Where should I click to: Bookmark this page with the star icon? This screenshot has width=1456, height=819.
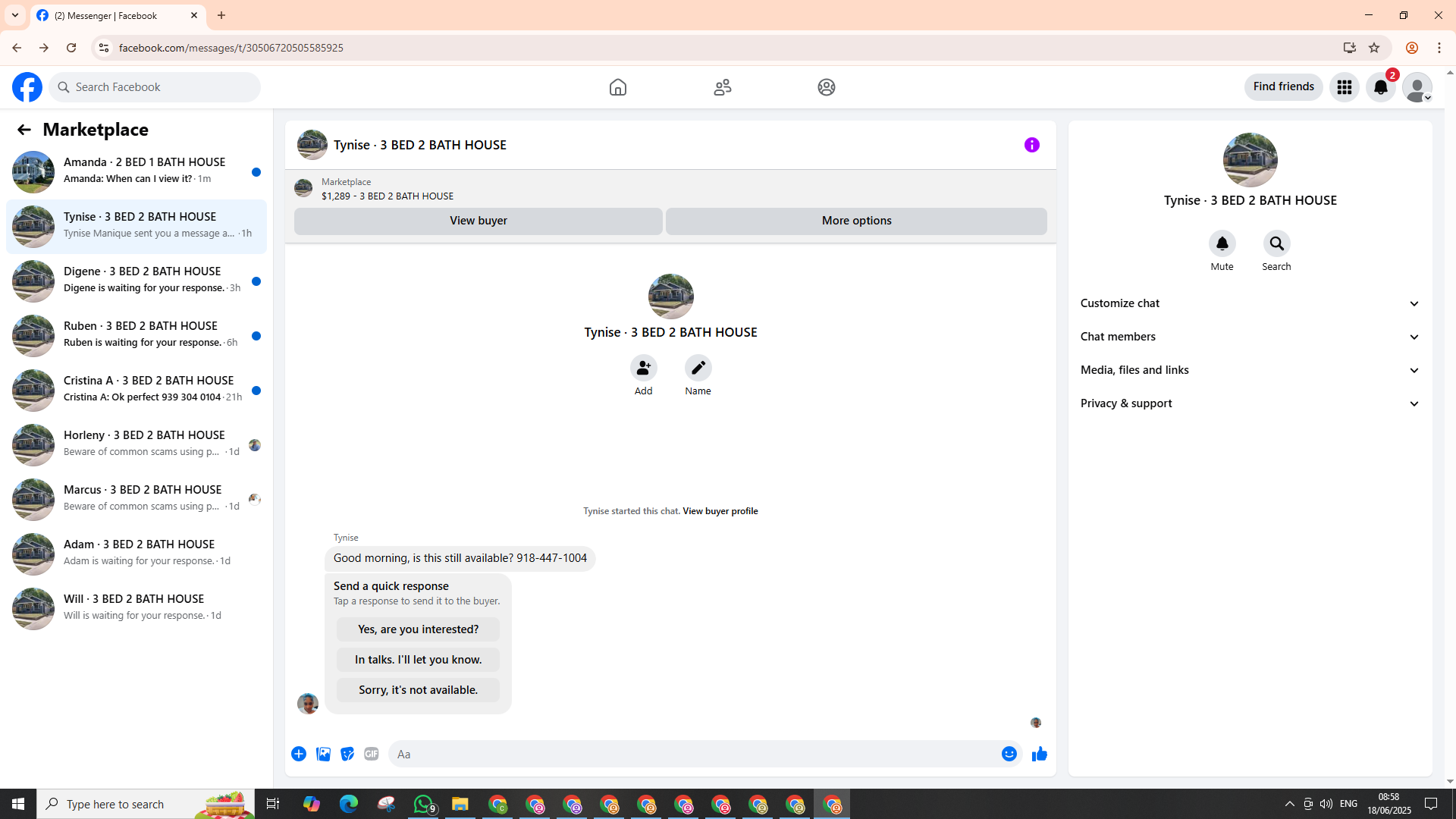(1374, 48)
